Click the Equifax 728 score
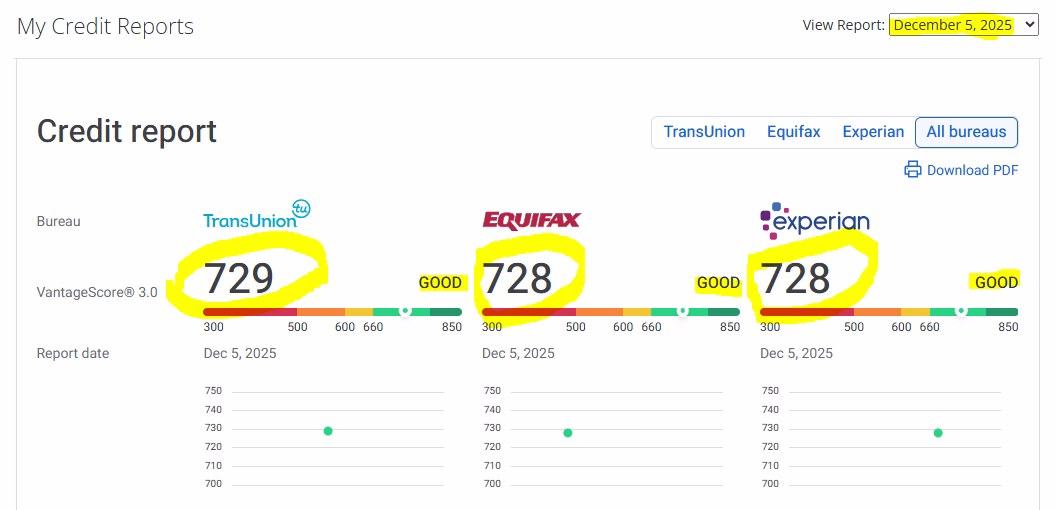The image size is (1056, 510). [517, 279]
